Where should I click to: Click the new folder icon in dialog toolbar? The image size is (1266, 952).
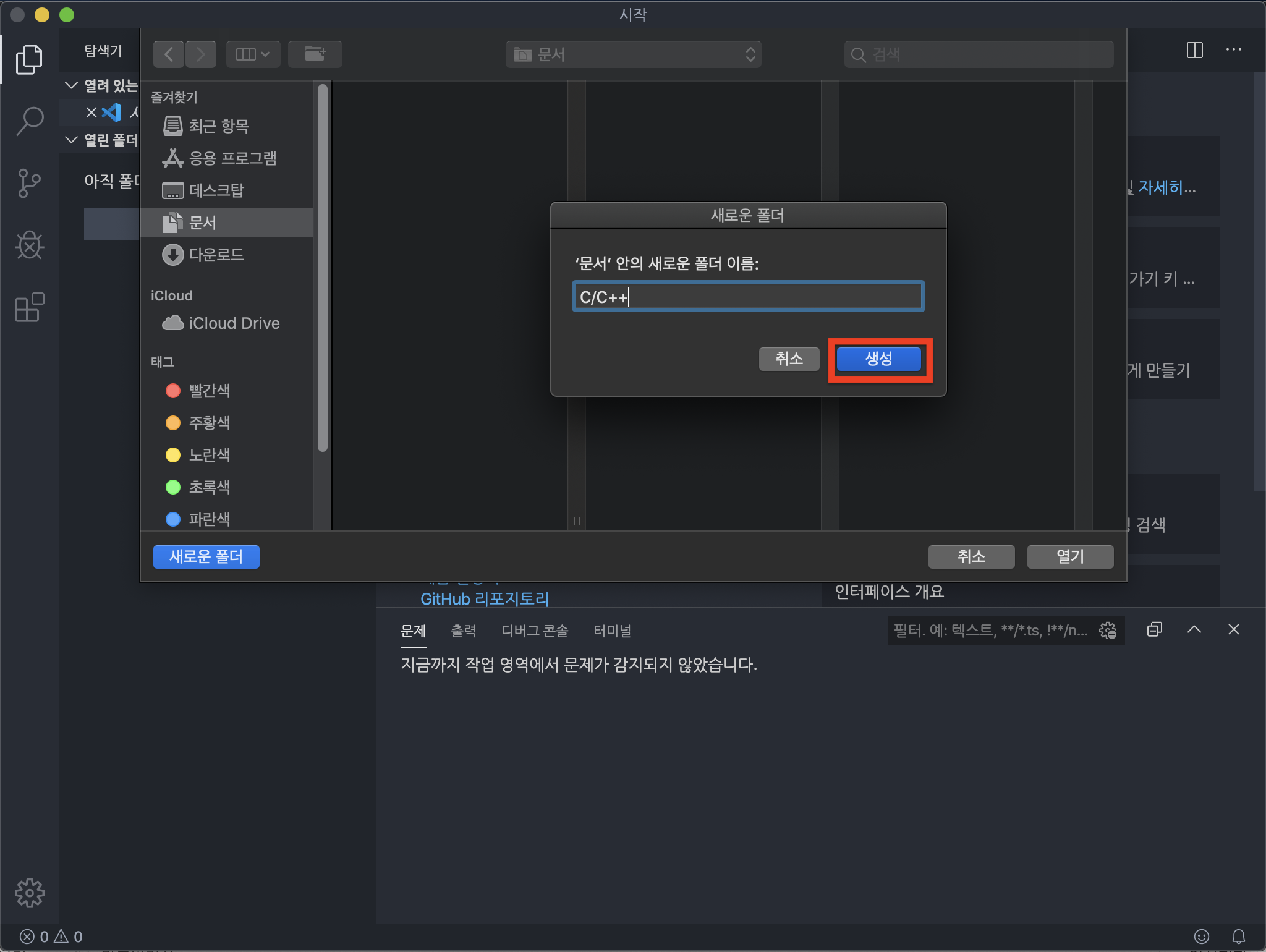[315, 54]
